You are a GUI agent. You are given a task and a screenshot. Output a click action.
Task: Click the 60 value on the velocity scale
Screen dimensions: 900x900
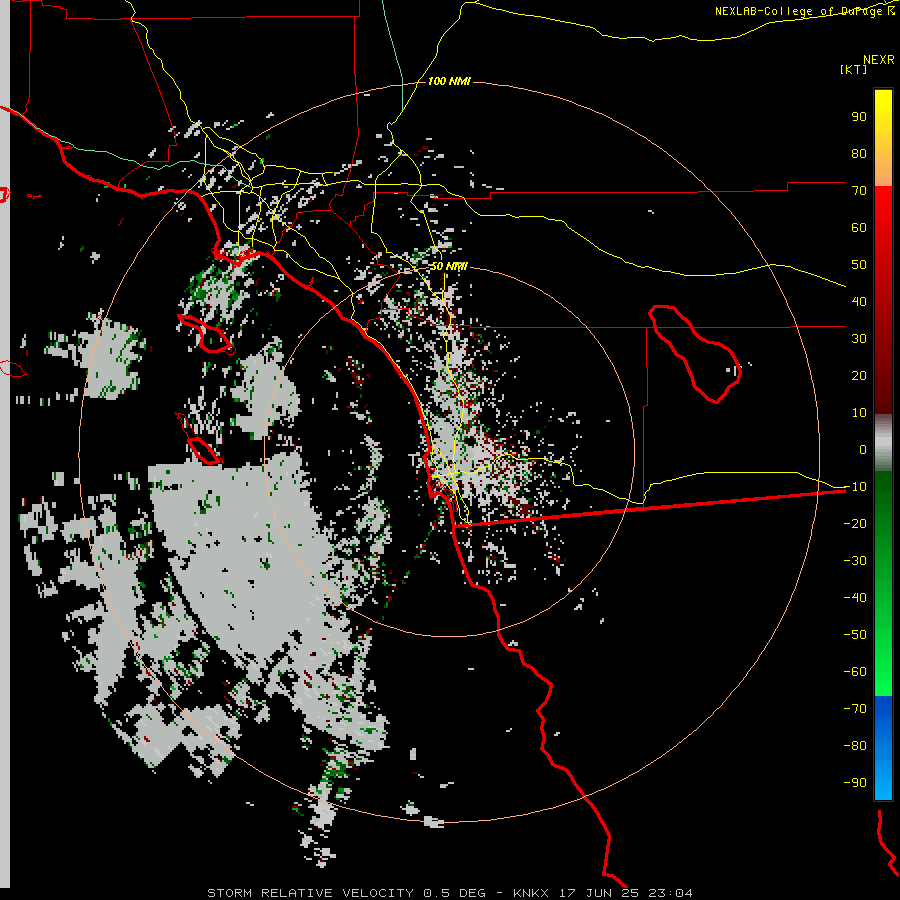click(x=859, y=227)
